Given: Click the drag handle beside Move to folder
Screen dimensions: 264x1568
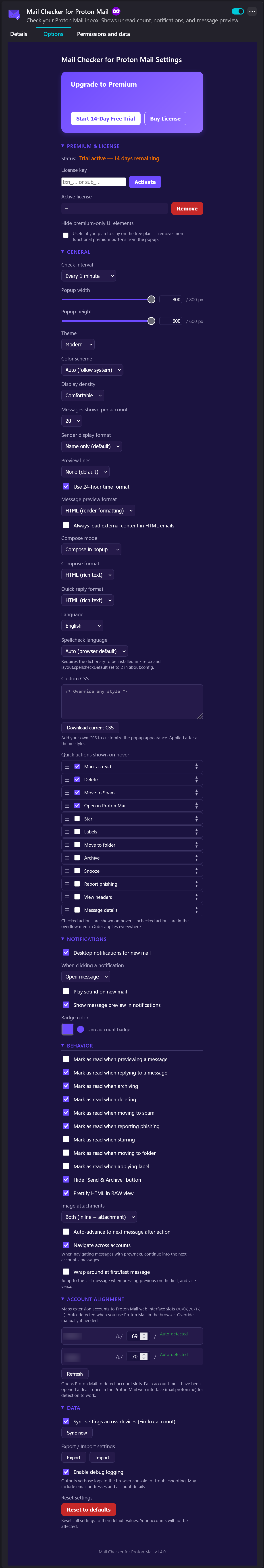Looking at the screenshot, I should (67, 845).
